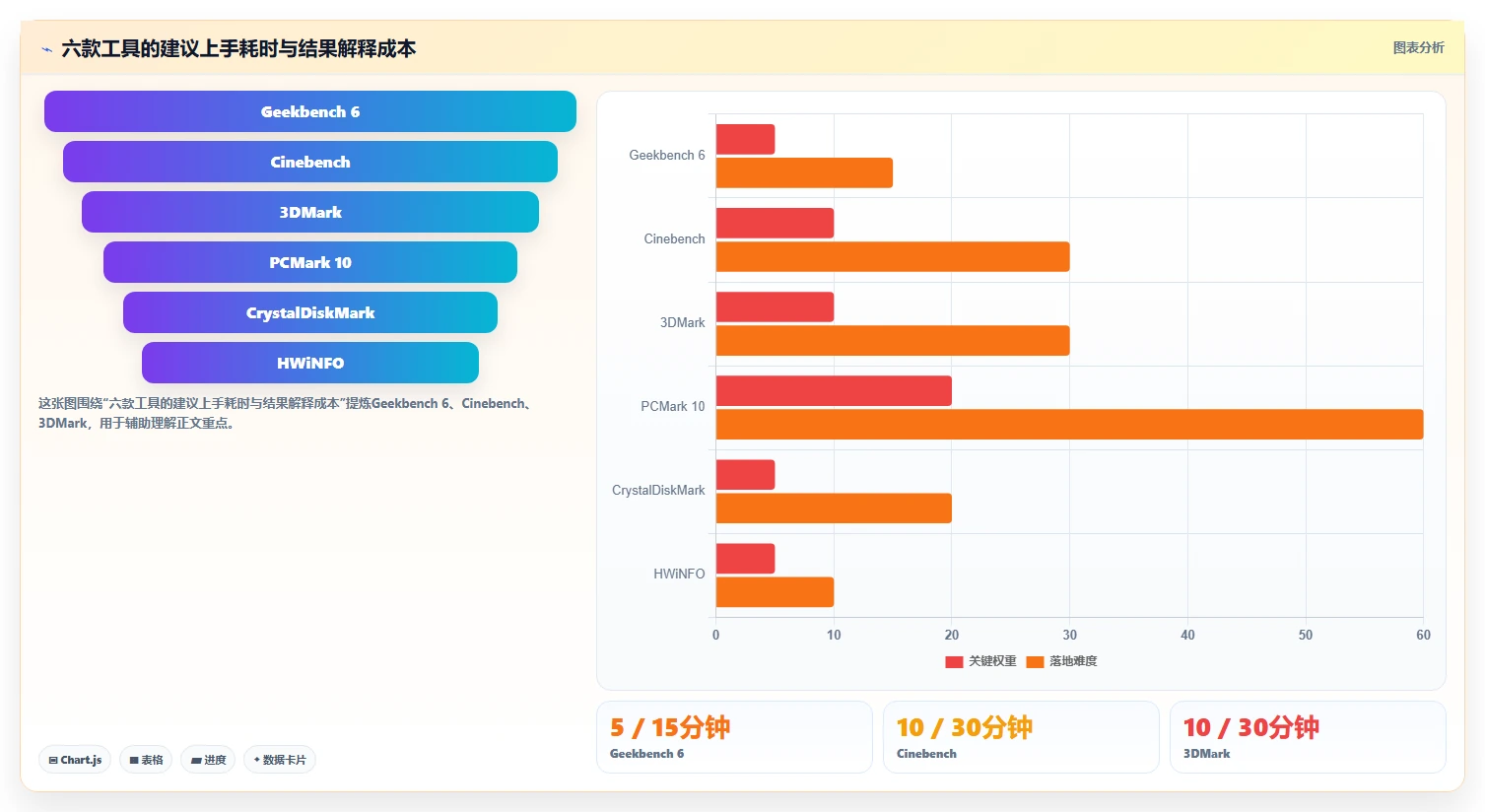Click the small icon before the header title
Viewport: 1485px width, 812px height.
(x=46, y=49)
